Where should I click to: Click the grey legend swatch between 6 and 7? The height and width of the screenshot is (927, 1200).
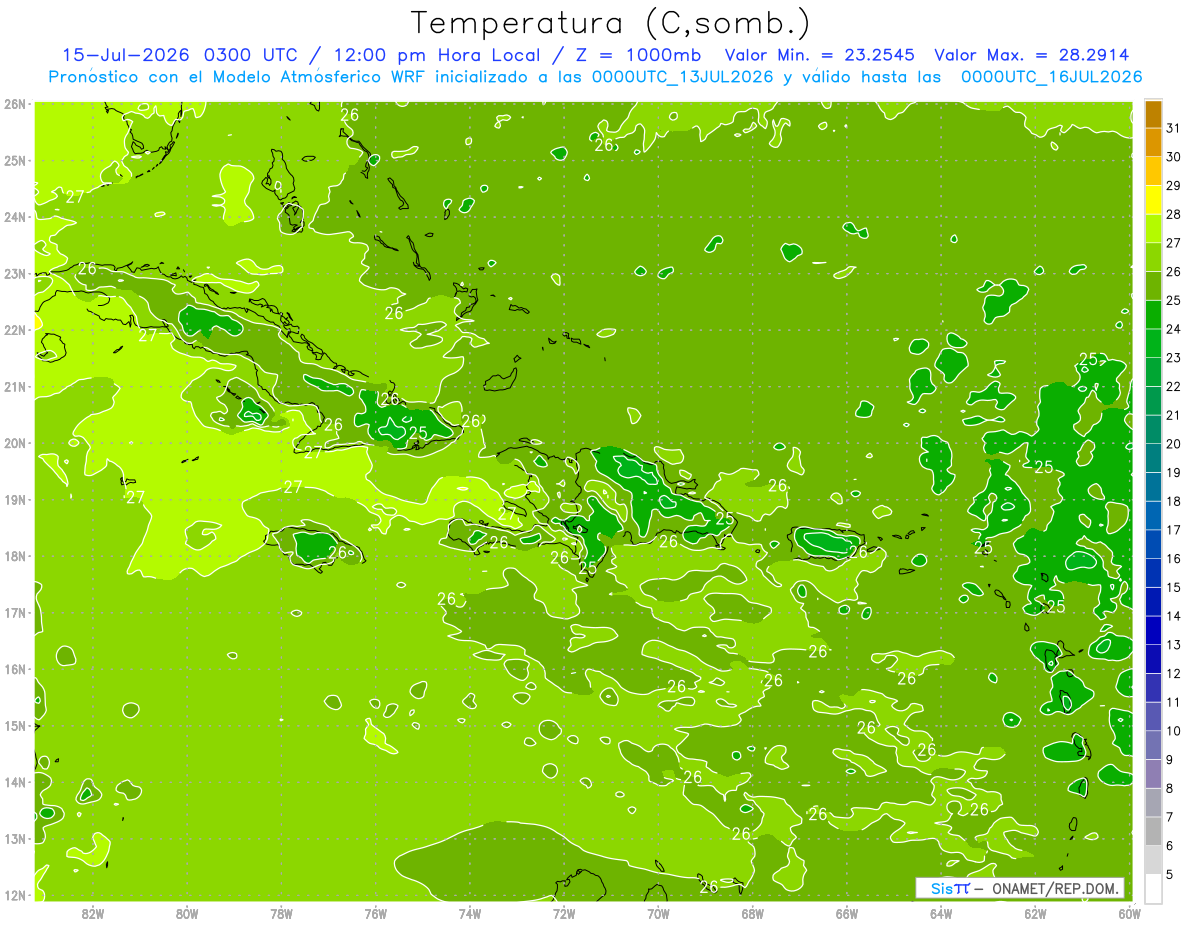pyautogui.click(x=1154, y=831)
